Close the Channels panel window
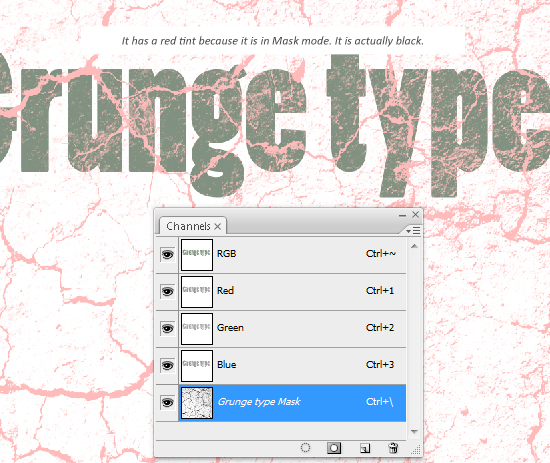This screenshot has height=463, width=550. (415, 214)
